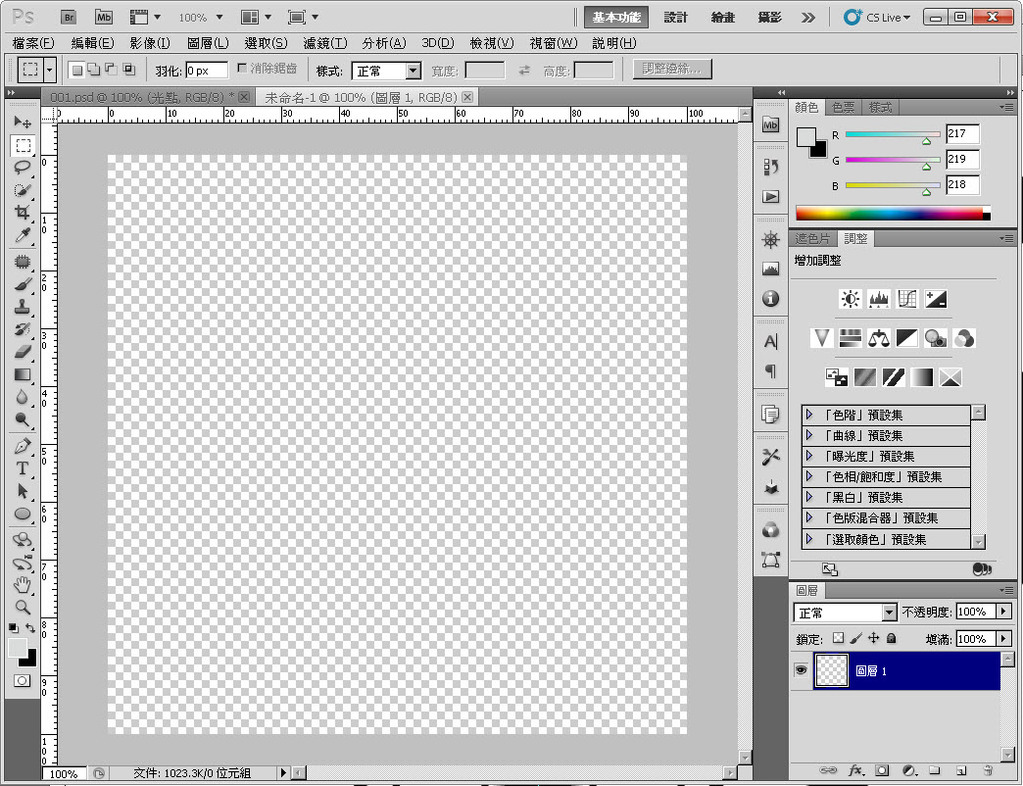Viewport: 1023px width, 786px height.
Task: Open the 樣式 dropdown in options bar
Action: tap(386, 71)
